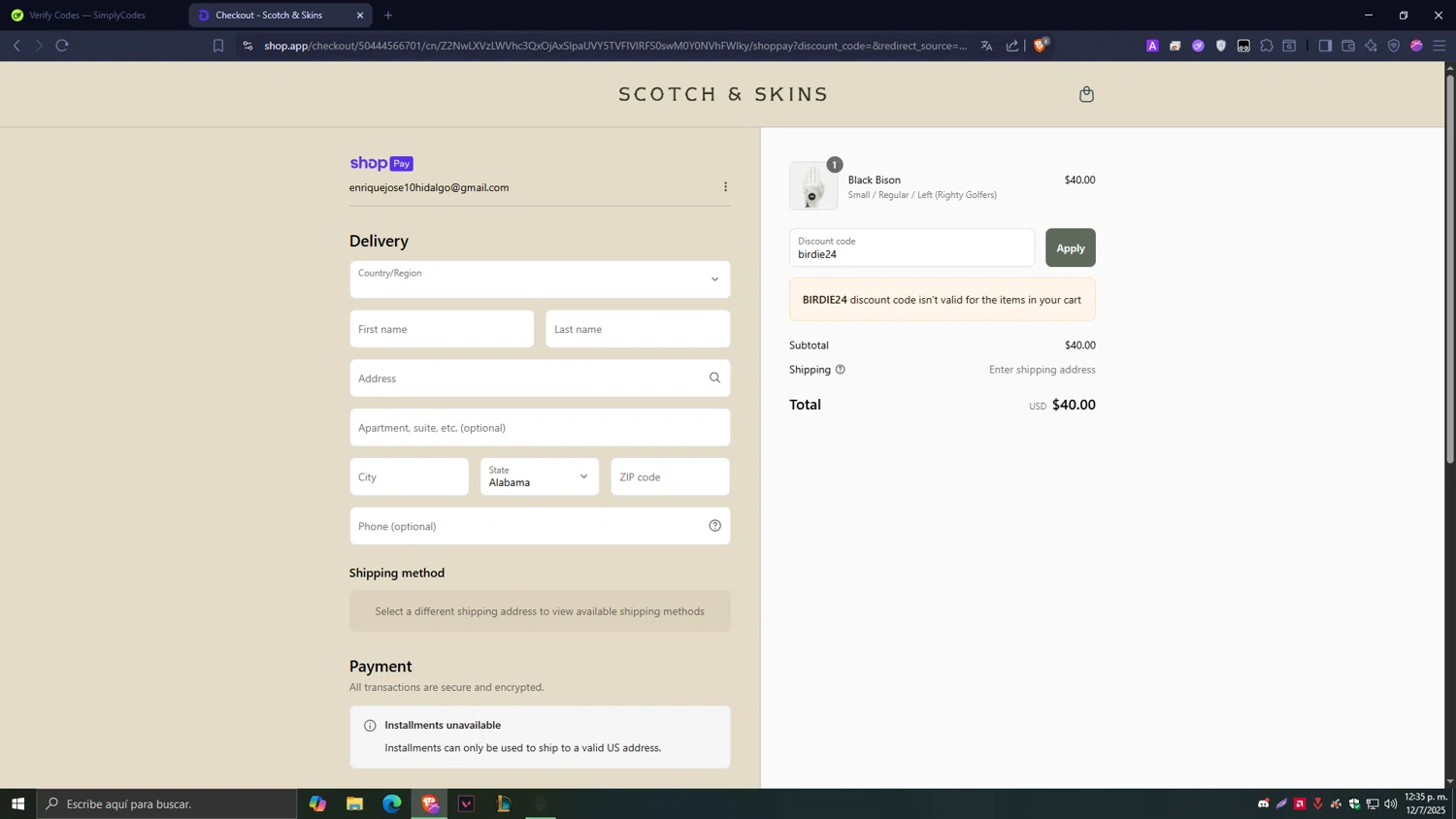Open the volume speaker tray icon
Viewport: 1456px width, 819px height.
coord(1391,803)
